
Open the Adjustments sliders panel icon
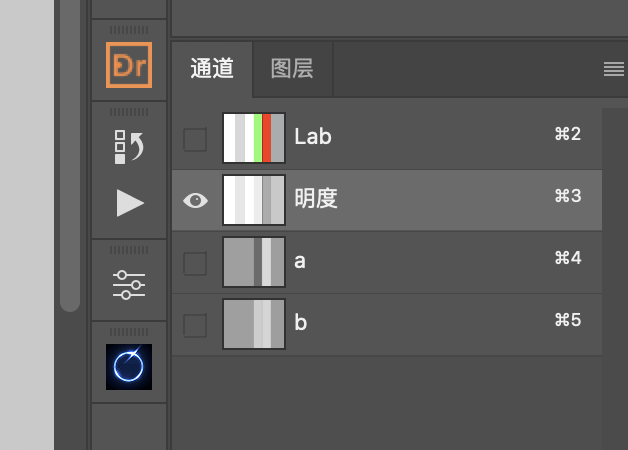[x=129, y=285]
